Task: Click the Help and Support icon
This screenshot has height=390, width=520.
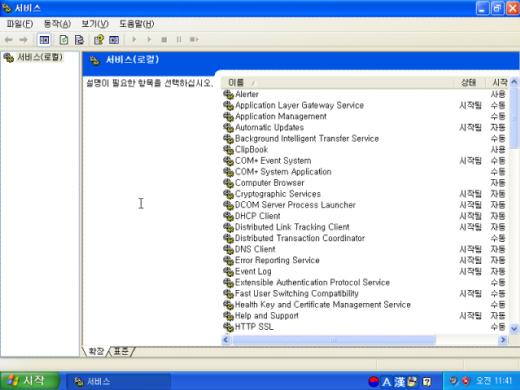Action: coord(228,315)
